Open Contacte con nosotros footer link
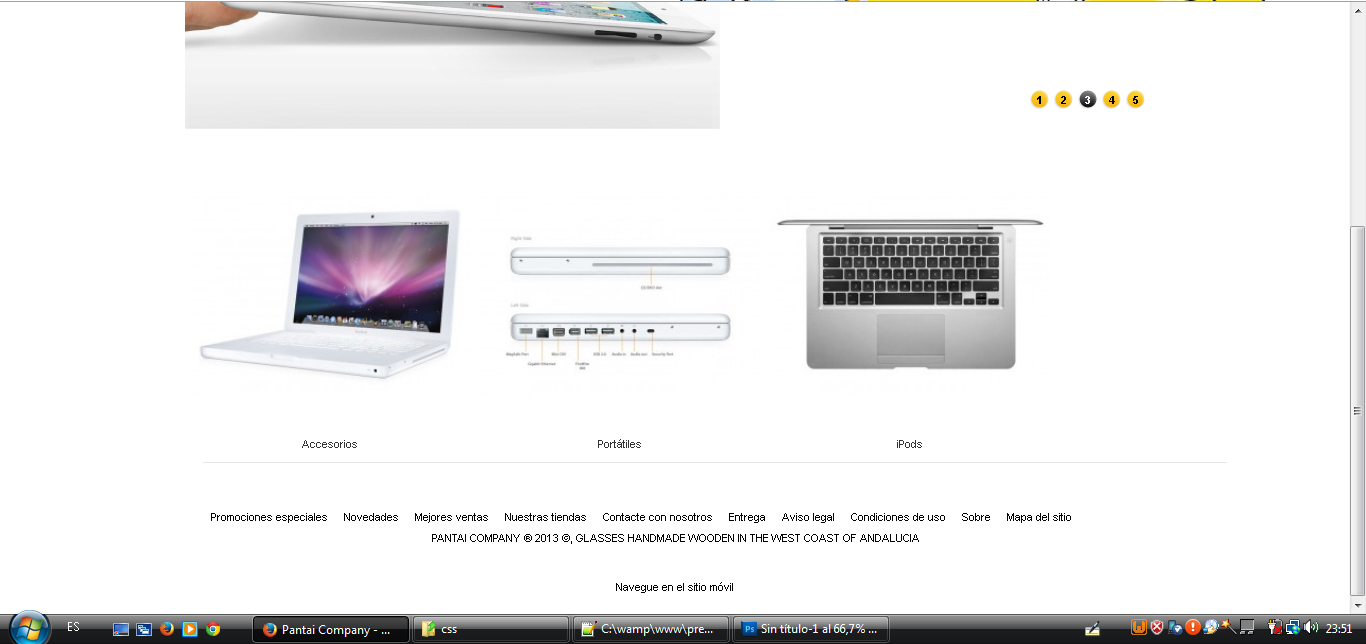Screen dimensions: 1366x644 [657, 517]
